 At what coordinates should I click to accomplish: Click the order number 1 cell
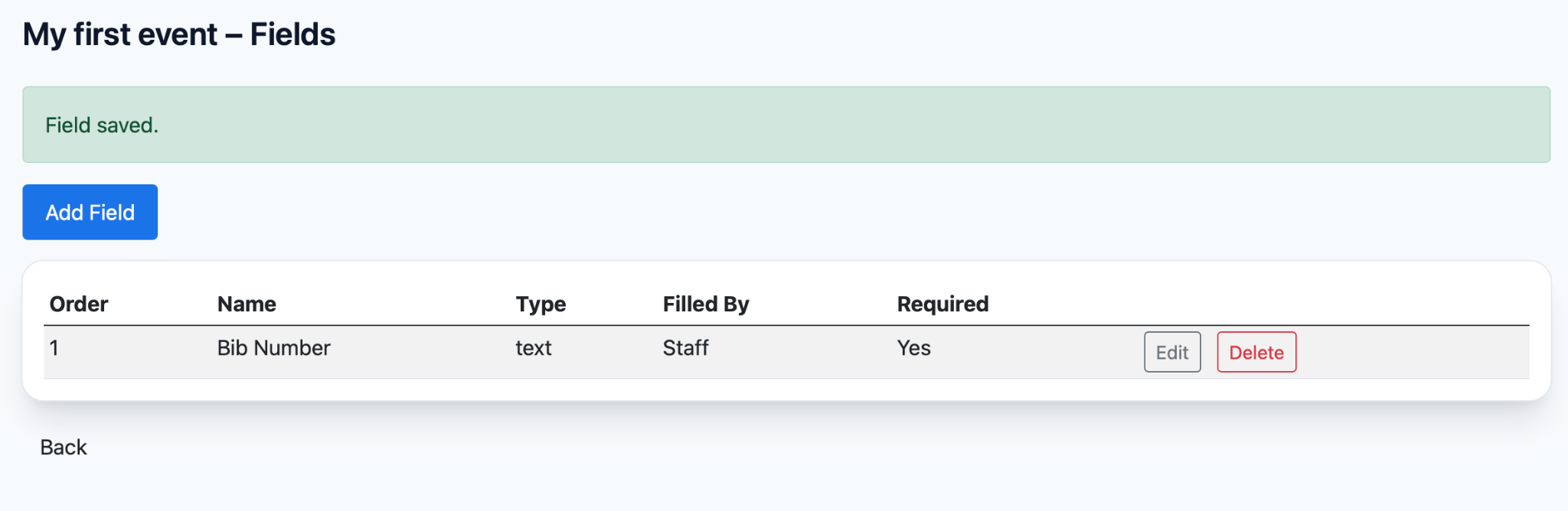coord(54,348)
